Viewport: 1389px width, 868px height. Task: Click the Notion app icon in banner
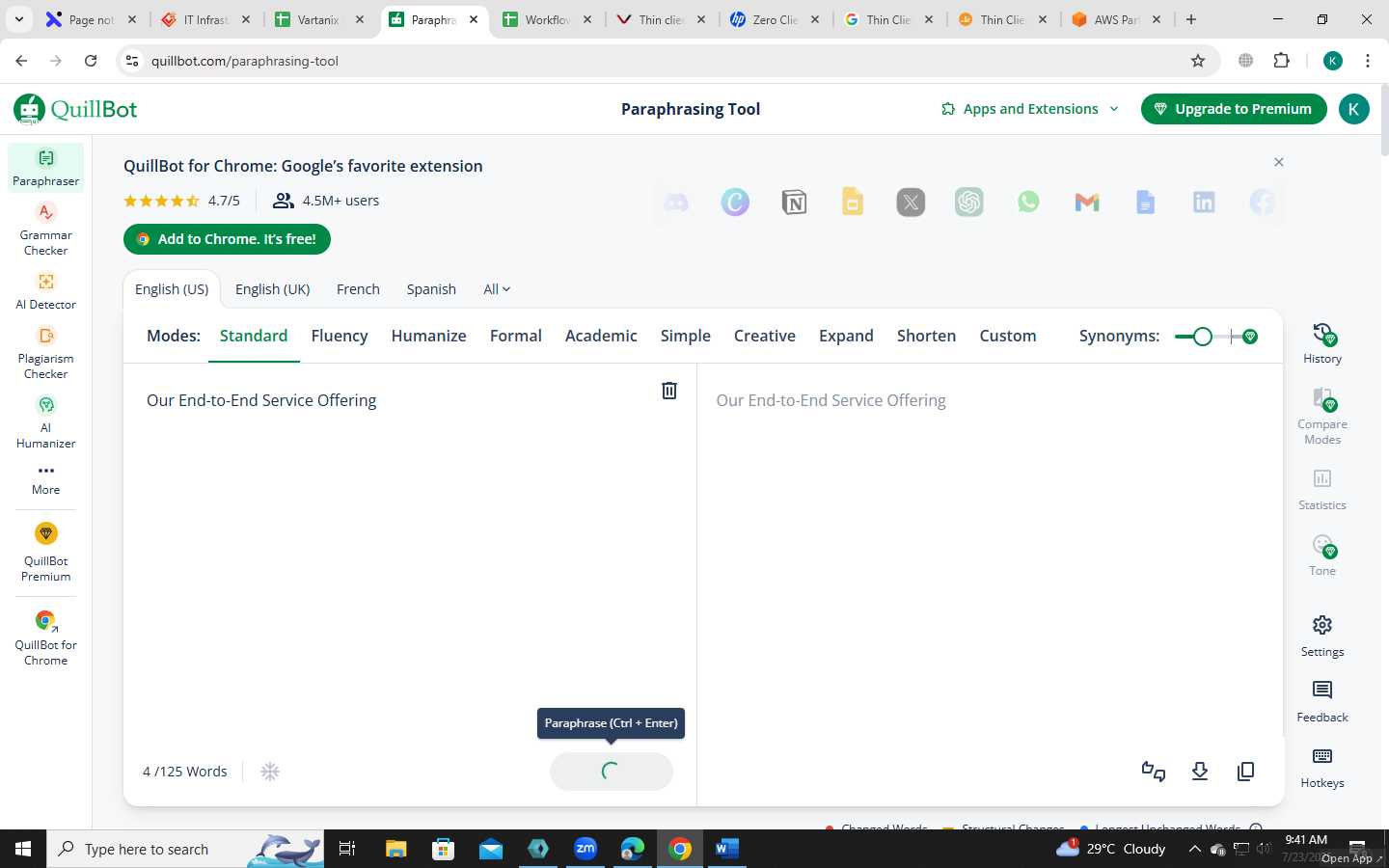[x=794, y=203]
